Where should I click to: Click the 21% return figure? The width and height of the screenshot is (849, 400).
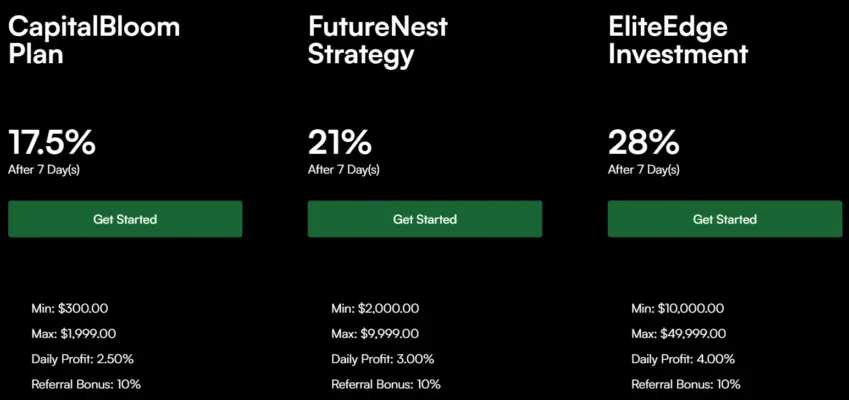(x=340, y=141)
